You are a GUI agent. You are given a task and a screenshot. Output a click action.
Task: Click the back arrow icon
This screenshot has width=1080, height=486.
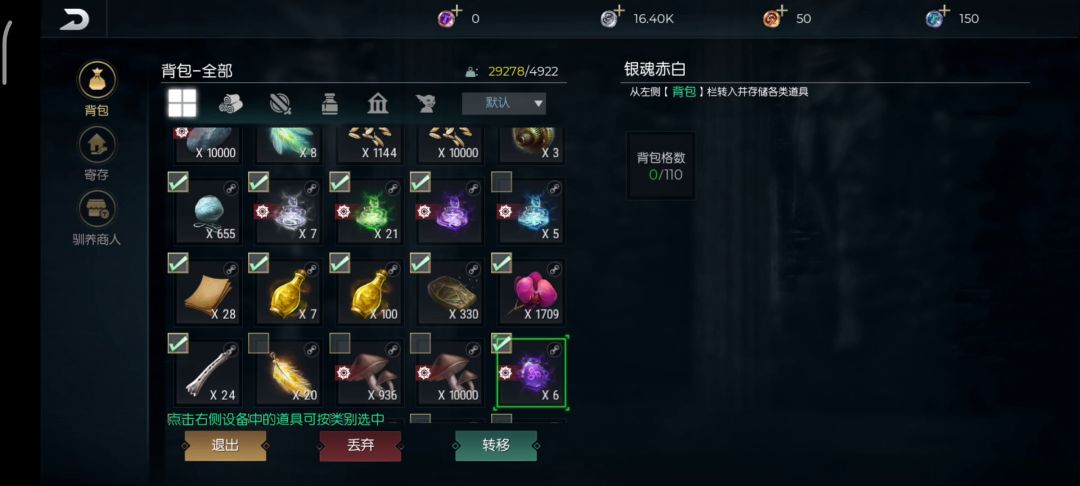coord(74,20)
